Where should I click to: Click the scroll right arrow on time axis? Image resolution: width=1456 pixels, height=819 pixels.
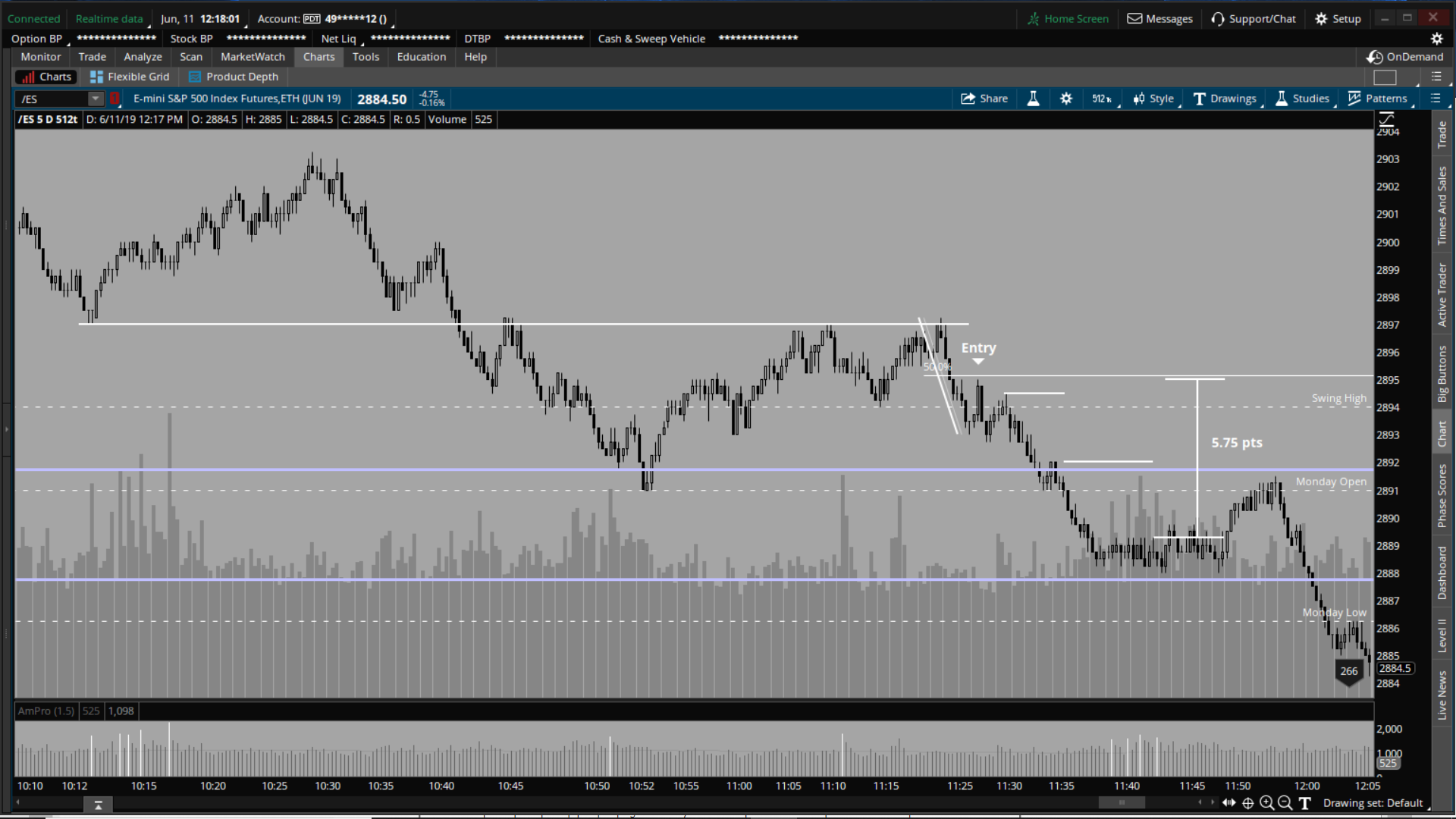click(1212, 802)
